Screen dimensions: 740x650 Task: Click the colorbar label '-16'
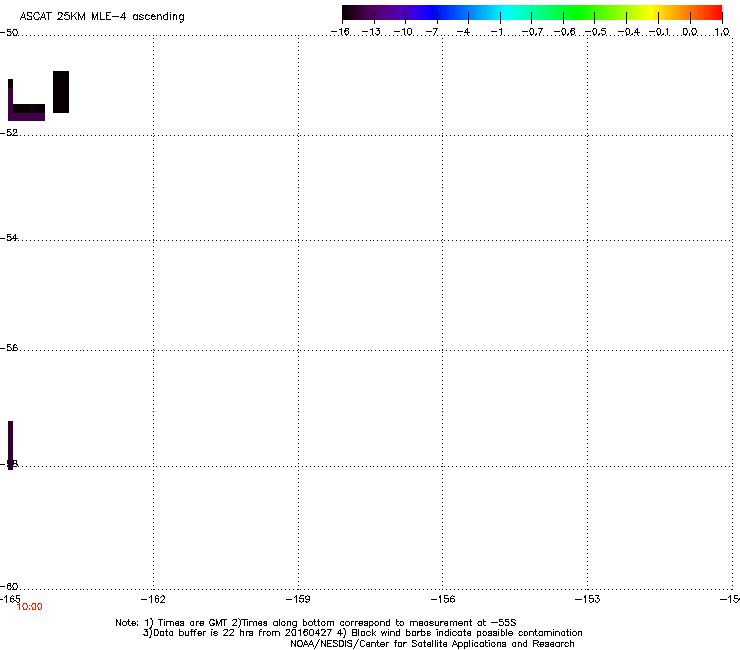[x=340, y=32]
